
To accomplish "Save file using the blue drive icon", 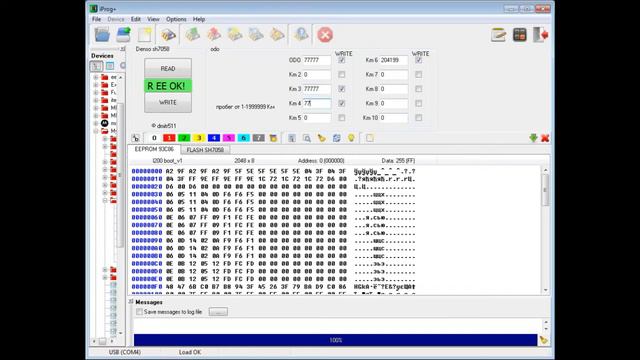I will pos(123,35).
